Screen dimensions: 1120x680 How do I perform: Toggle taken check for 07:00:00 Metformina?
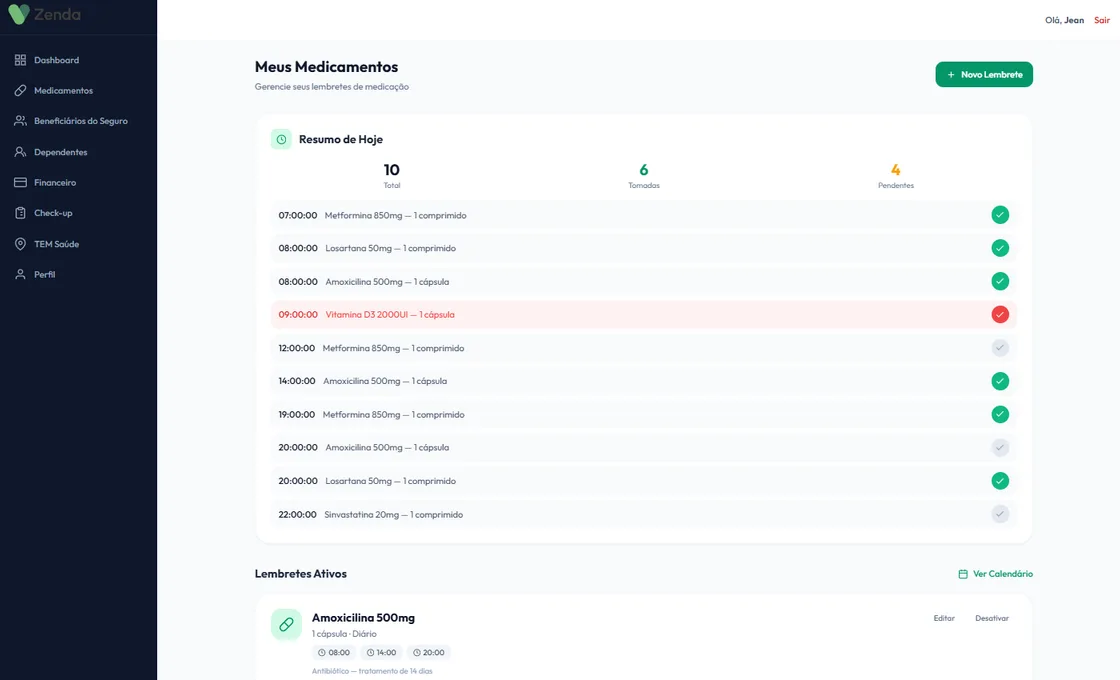point(1000,215)
